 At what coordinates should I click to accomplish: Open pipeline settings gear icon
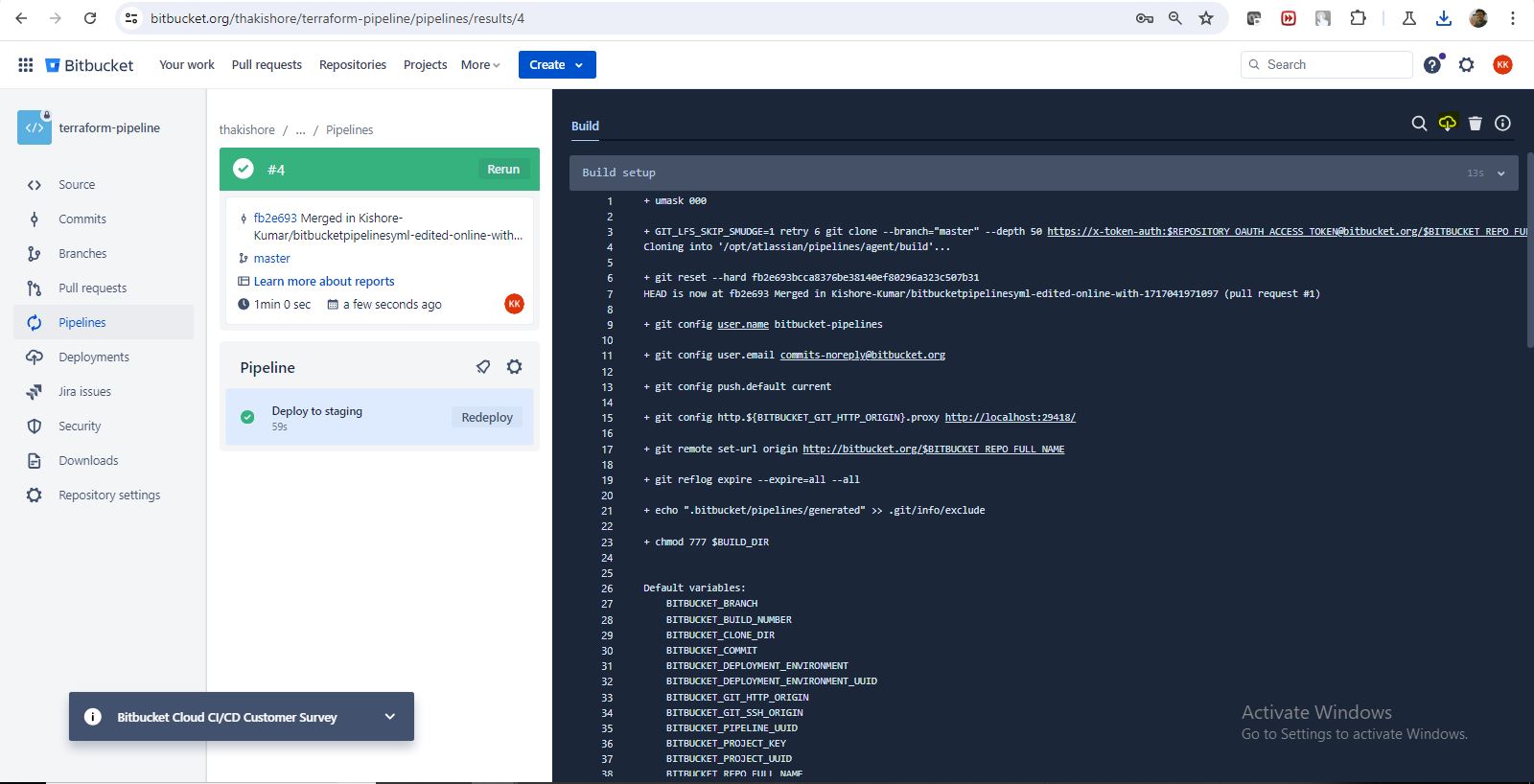click(x=515, y=367)
